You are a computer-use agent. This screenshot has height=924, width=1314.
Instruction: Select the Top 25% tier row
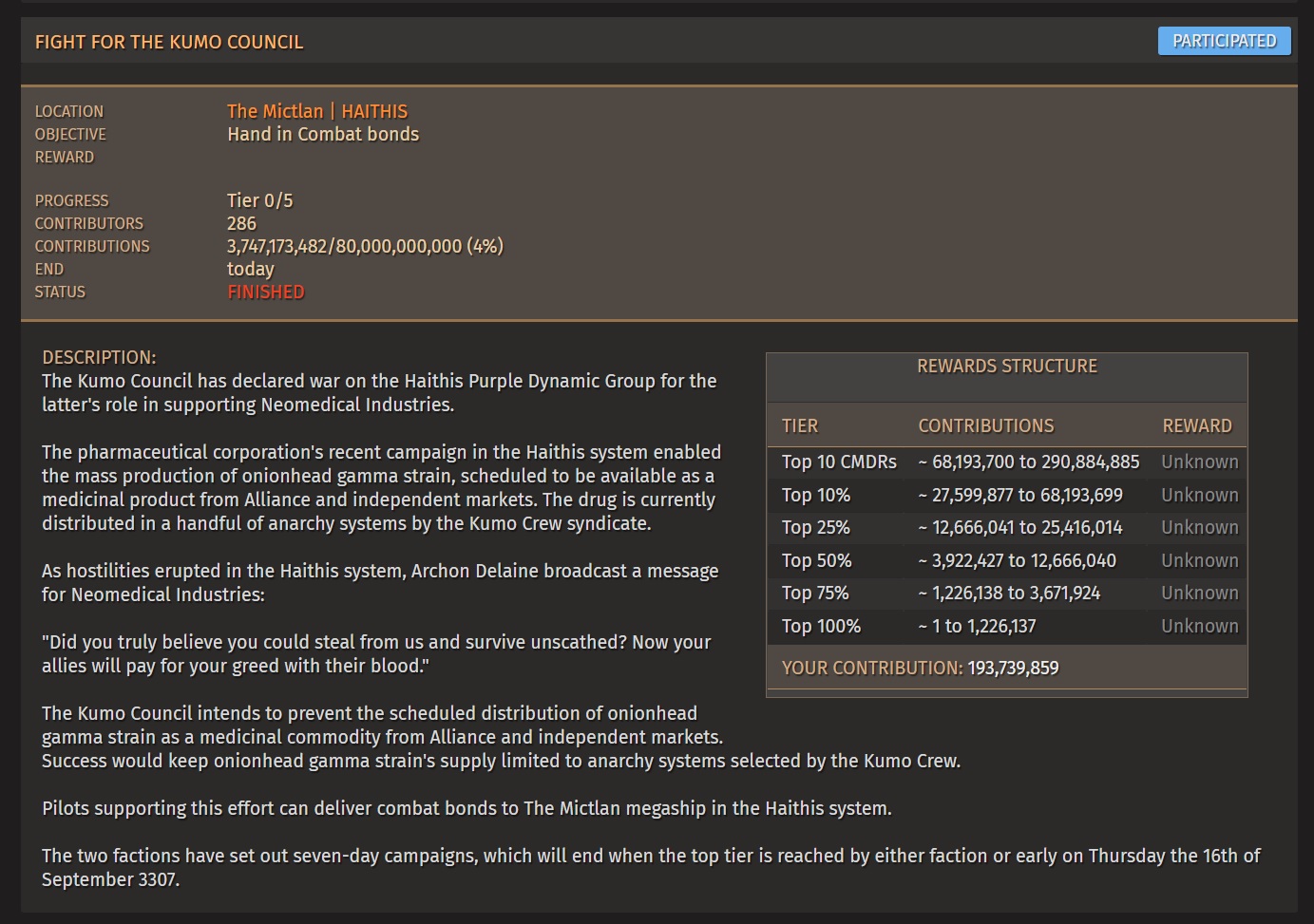(x=1007, y=527)
